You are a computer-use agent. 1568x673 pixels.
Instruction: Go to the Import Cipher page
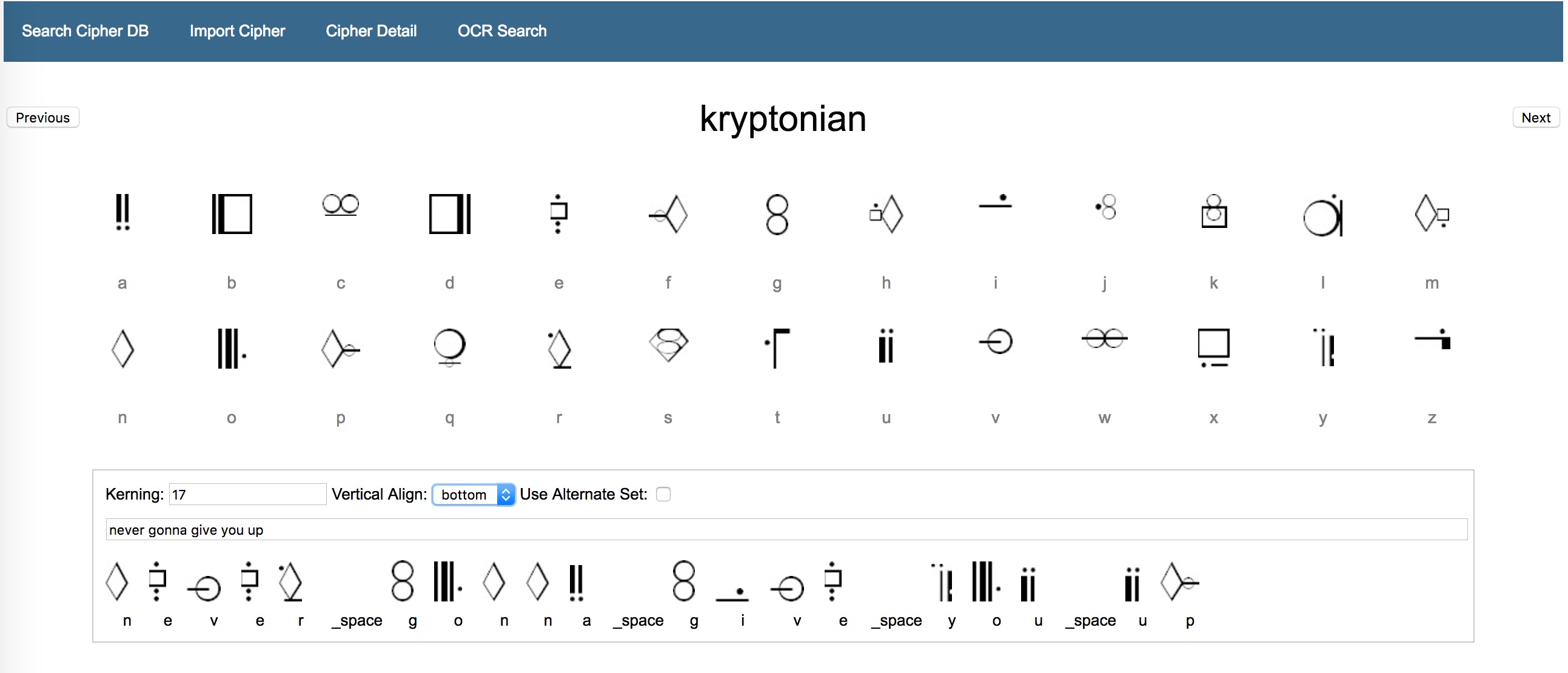tap(237, 31)
